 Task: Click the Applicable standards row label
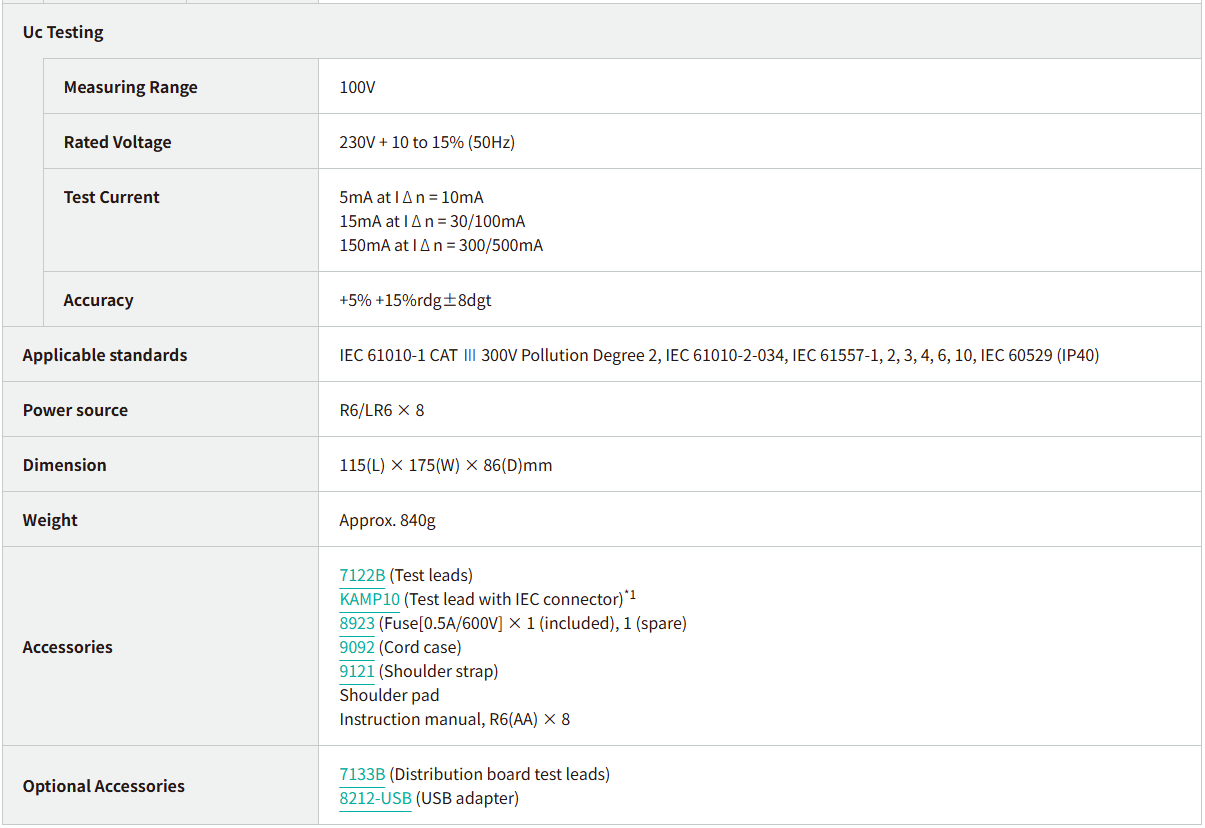[105, 355]
